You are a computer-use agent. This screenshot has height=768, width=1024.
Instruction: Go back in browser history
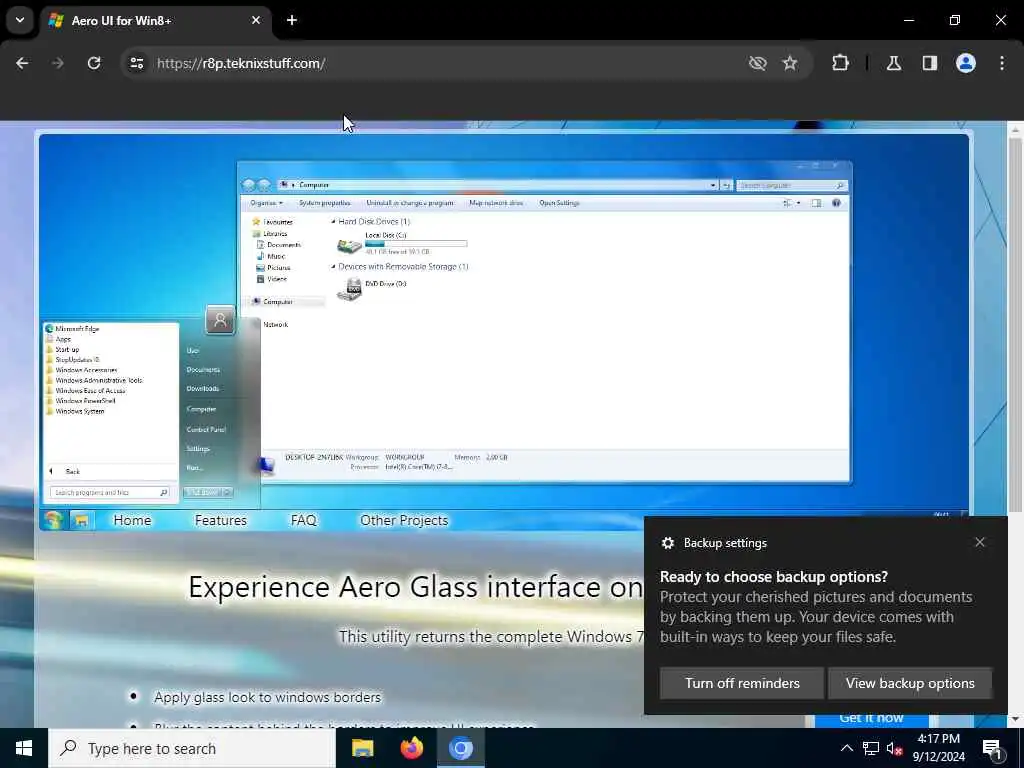tap(22, 63)
